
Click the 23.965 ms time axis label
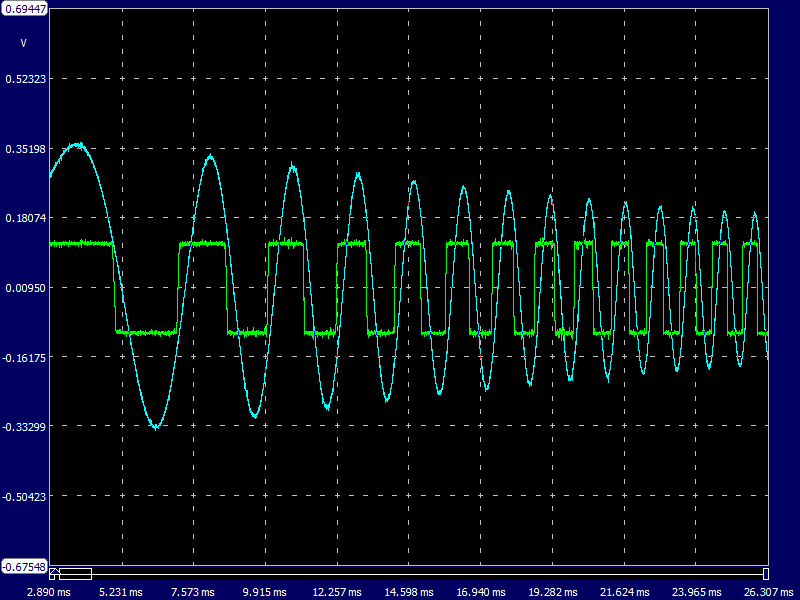(696, 592)
